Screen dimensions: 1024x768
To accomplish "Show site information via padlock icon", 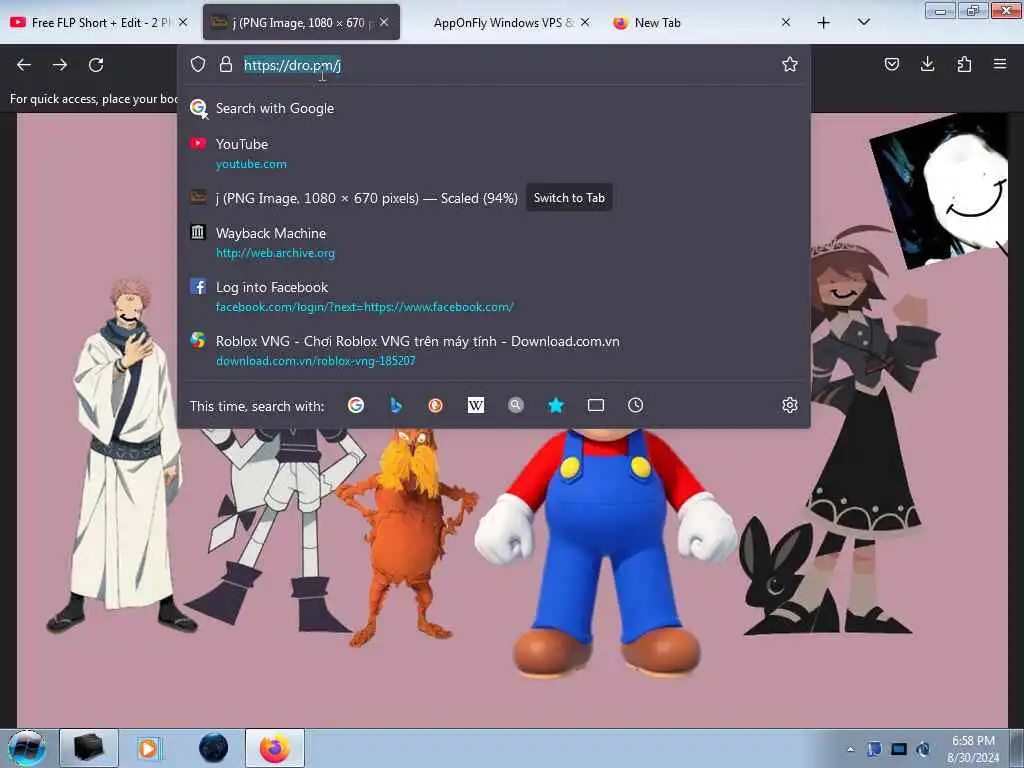I will tap(226, 64).
